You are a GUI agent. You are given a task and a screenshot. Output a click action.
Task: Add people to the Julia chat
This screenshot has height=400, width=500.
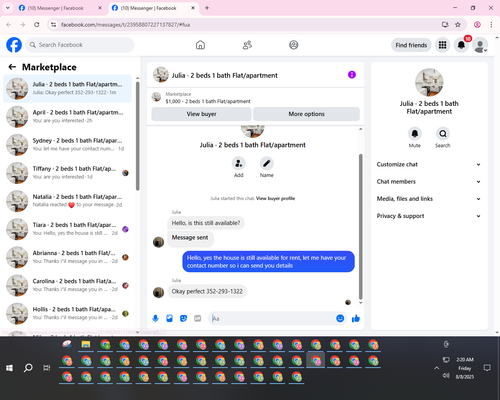(x=239, y=163)
